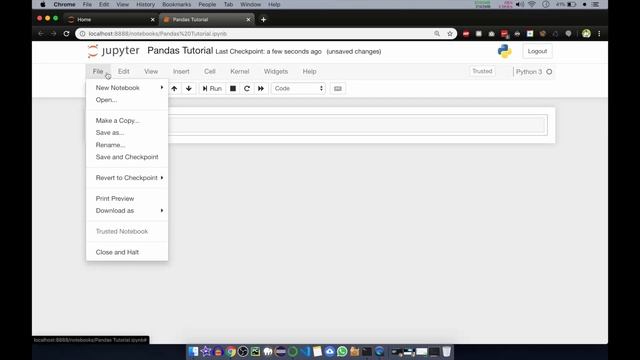
Task: Open the Jupyter View menu
Action: point(151,71)
